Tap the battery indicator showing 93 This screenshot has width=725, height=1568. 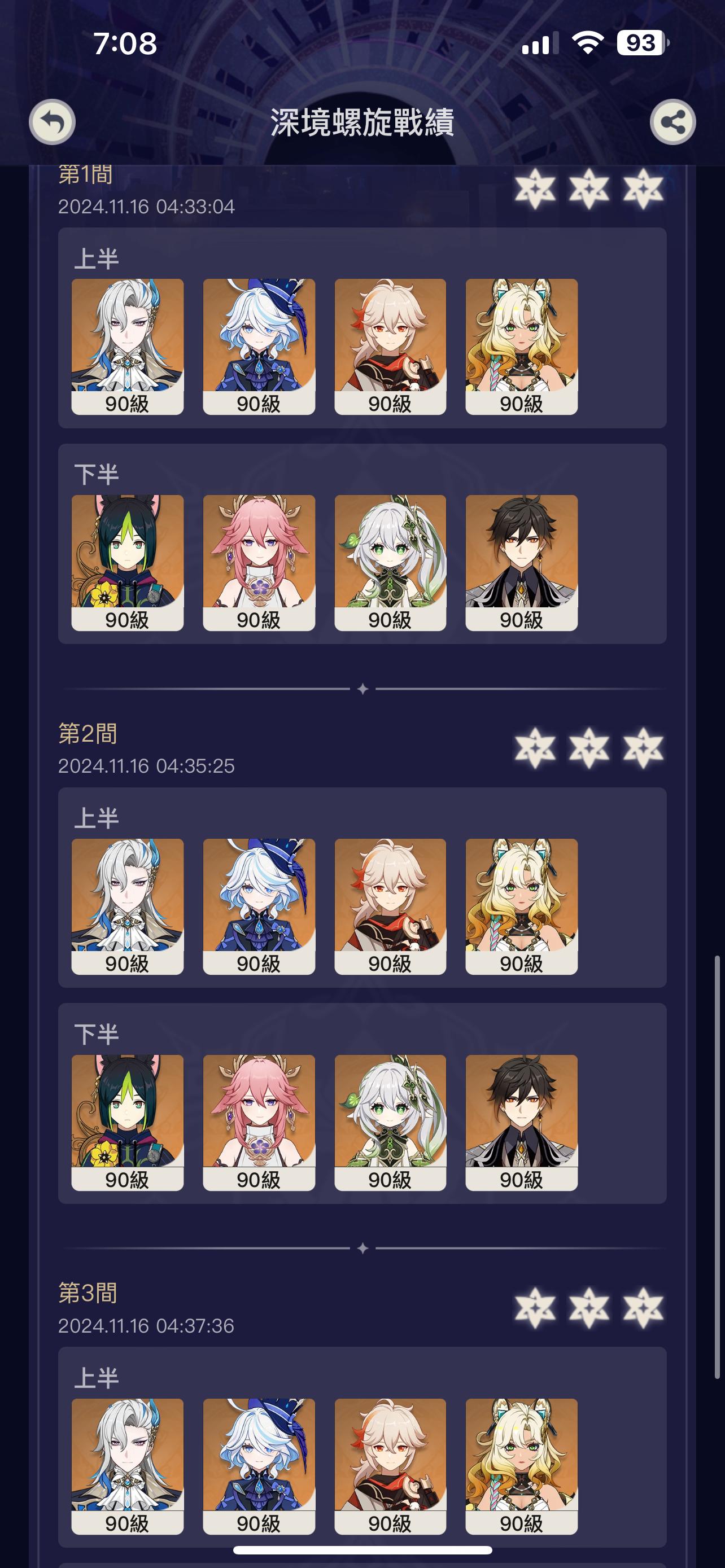point(643,43)
